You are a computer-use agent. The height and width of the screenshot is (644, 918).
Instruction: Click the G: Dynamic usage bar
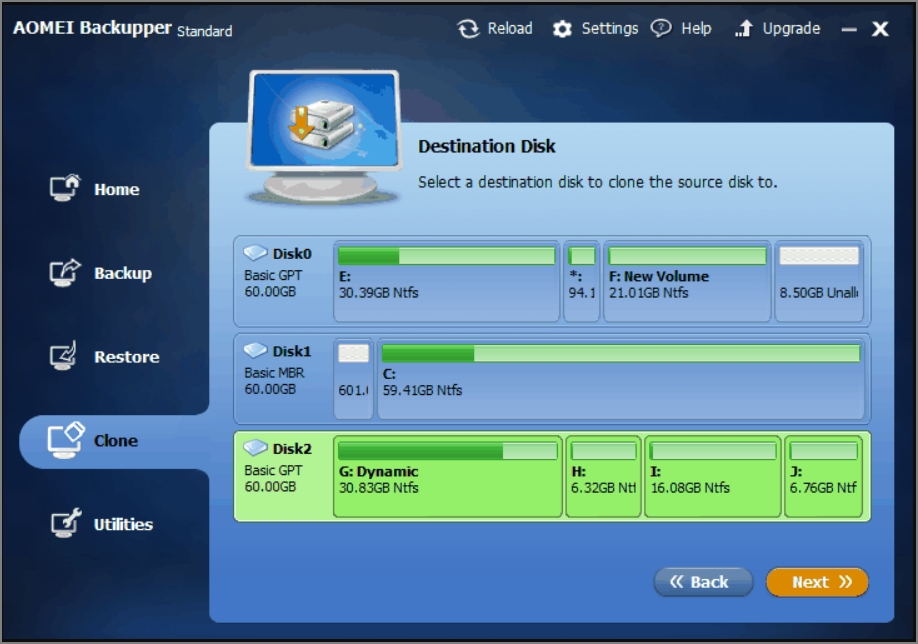pos(447,451)
